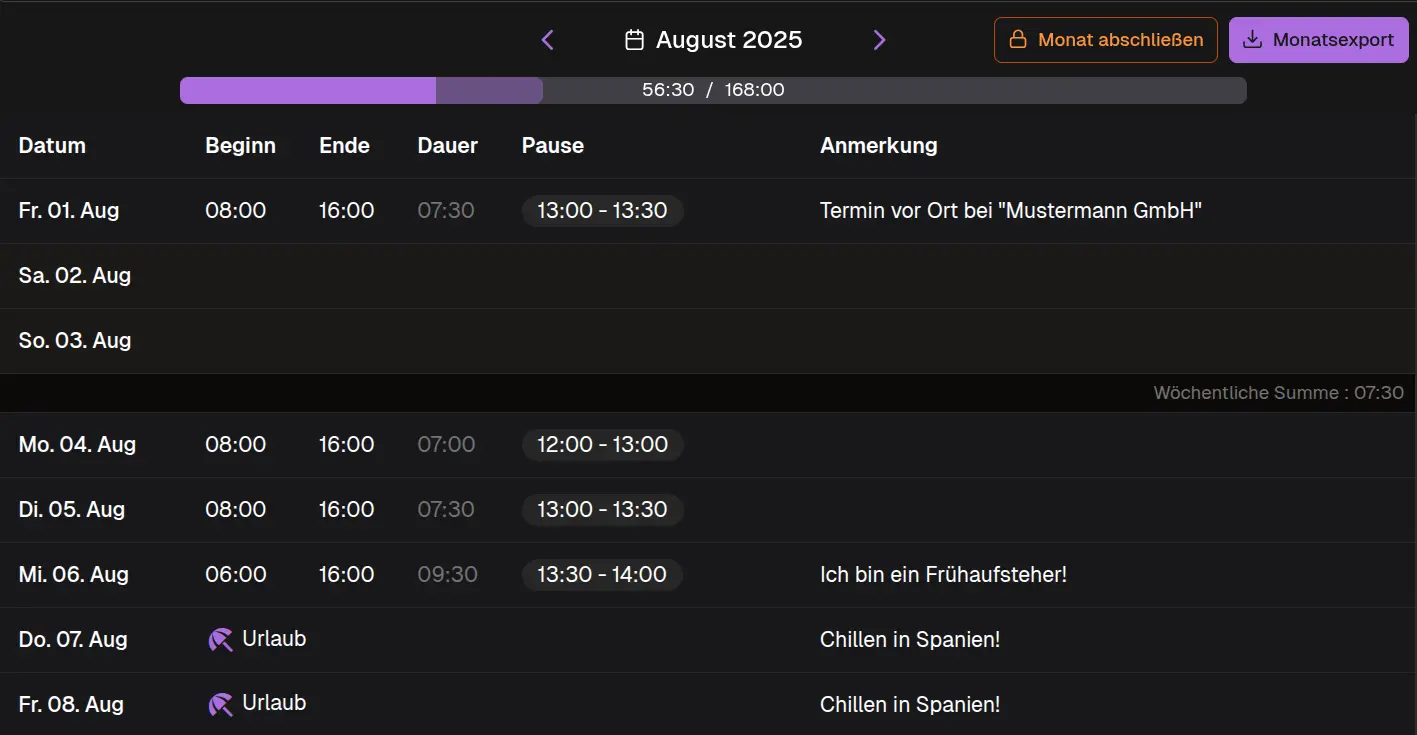Screen dimensions: 1417x735
Task: Go to next month with right chevron
Action: click(x=879, y=40)
